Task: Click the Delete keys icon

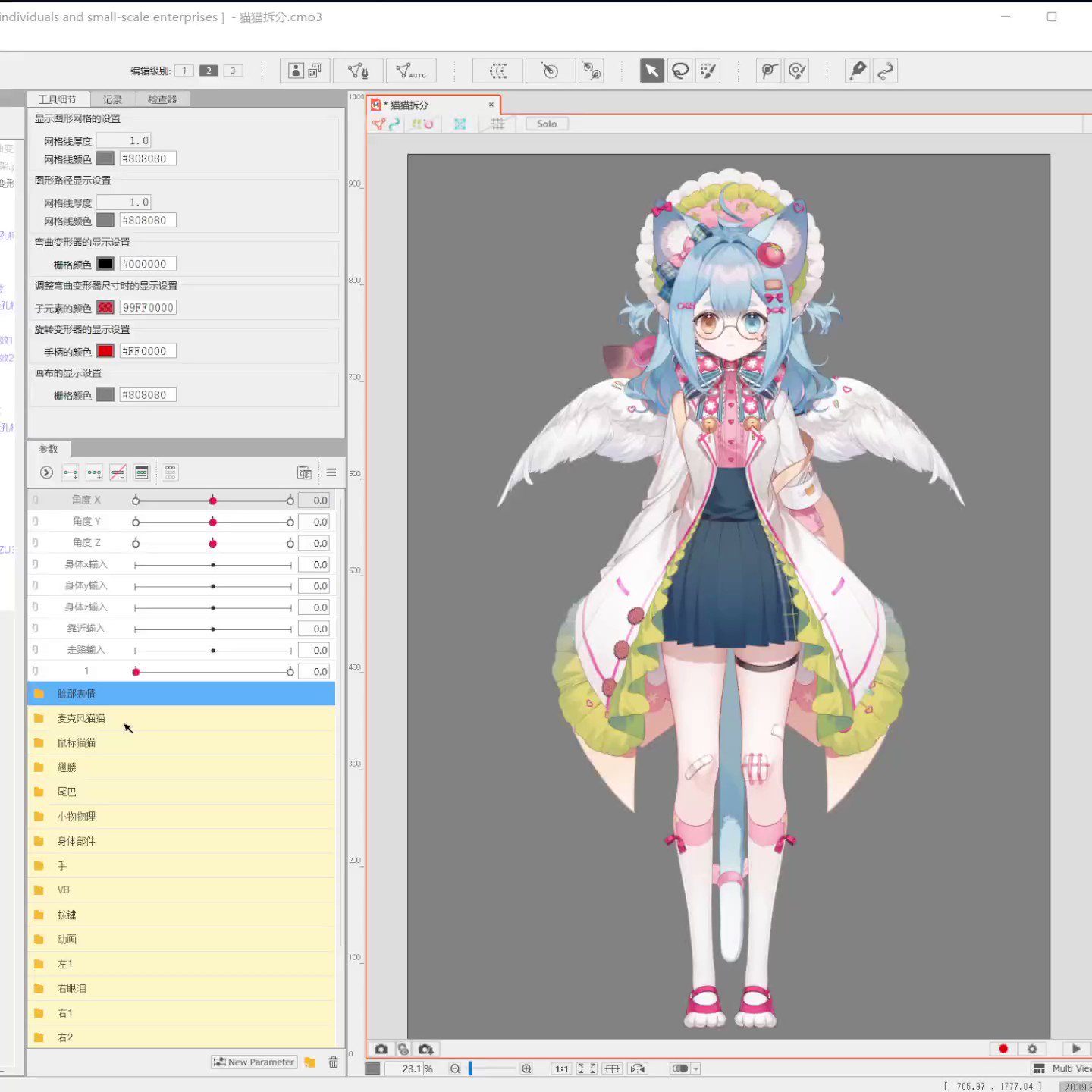Action: (x=118, y=472)
